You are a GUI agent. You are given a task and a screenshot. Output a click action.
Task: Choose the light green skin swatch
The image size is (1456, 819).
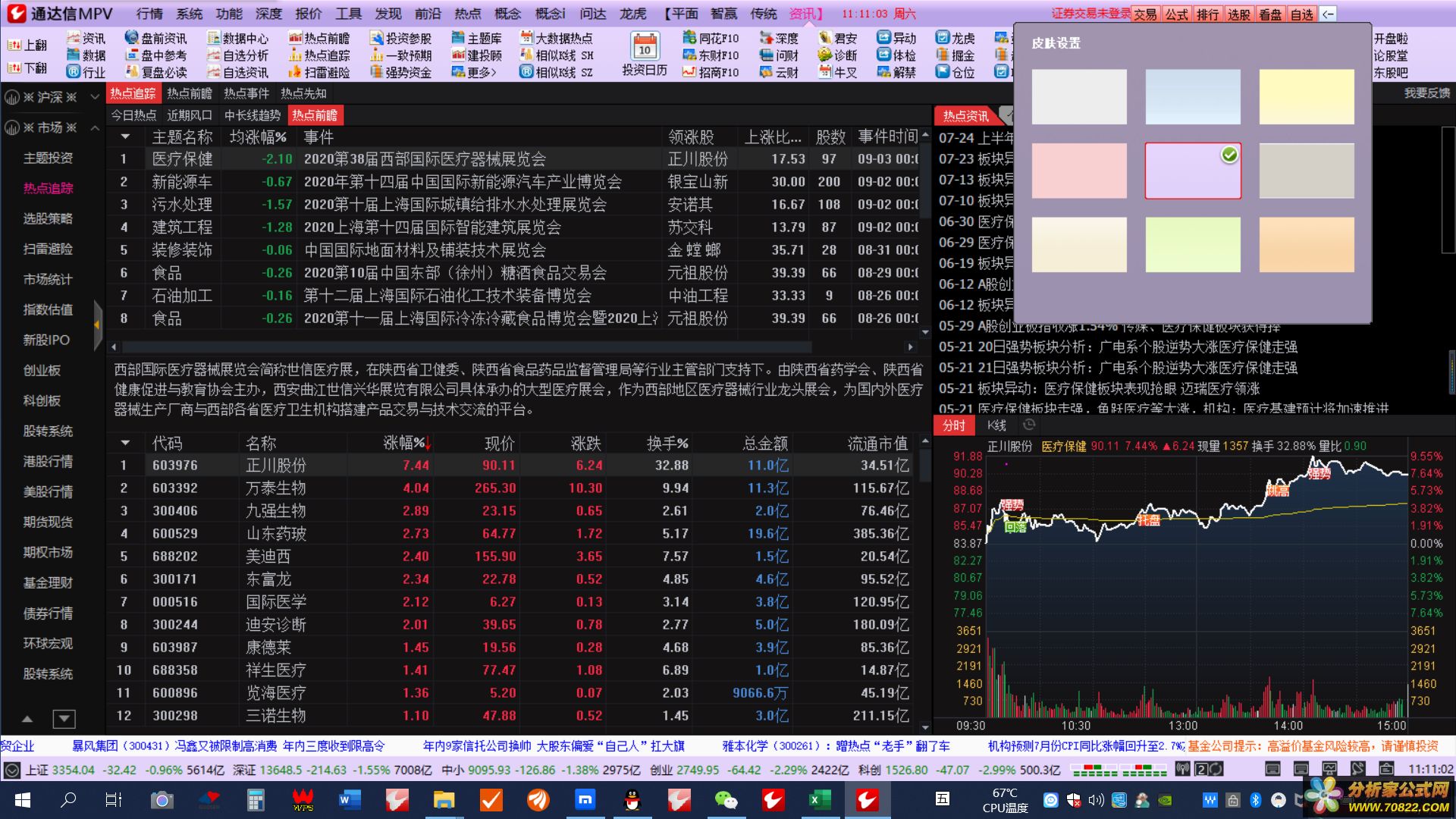(1193, 245)
